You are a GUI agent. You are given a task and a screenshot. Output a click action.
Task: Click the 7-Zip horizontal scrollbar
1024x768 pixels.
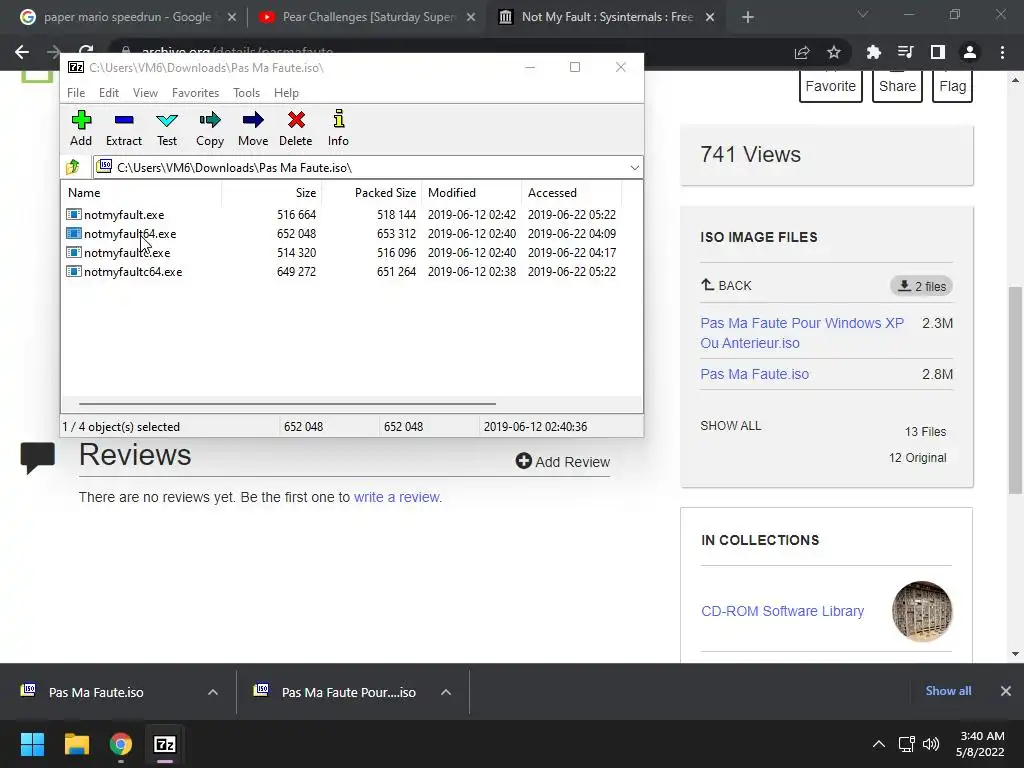point(287,404)
